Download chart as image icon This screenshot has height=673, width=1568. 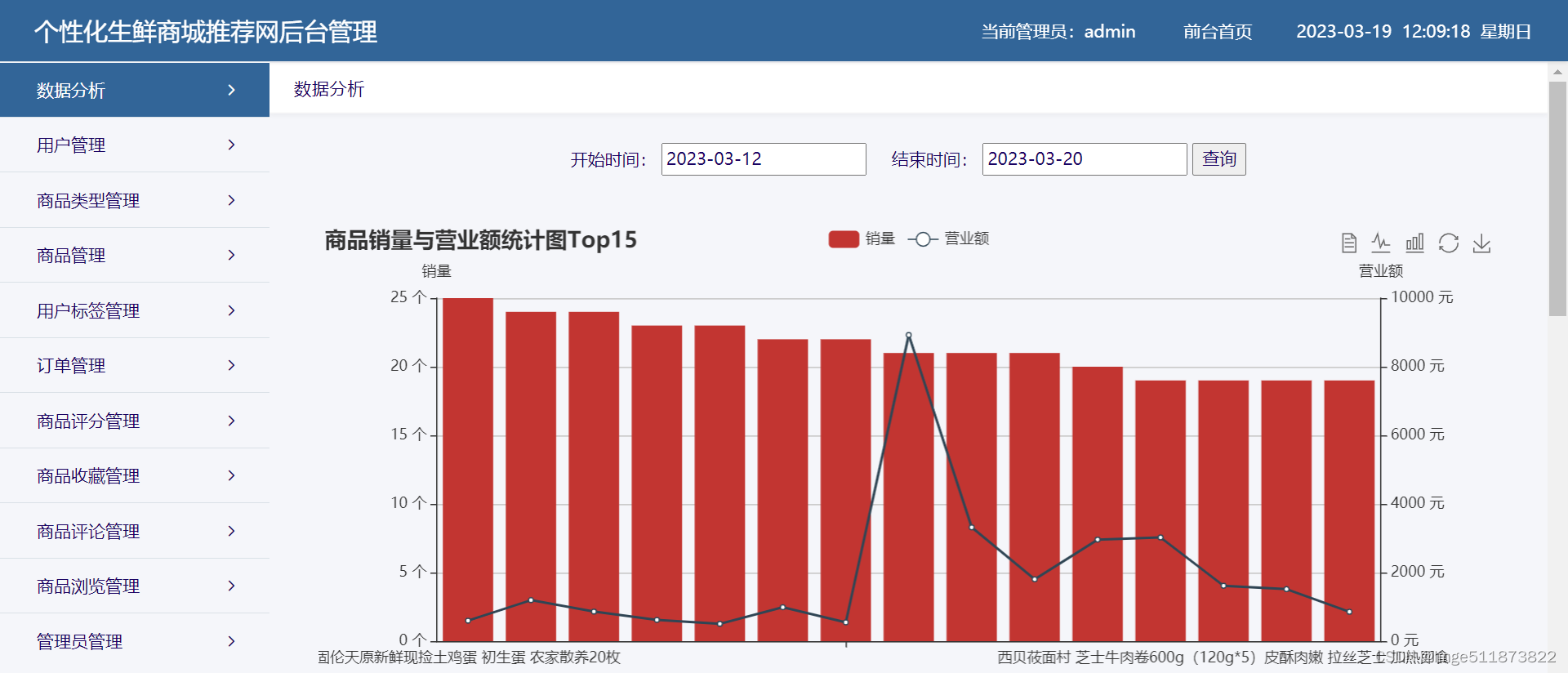coord(1481,243)
